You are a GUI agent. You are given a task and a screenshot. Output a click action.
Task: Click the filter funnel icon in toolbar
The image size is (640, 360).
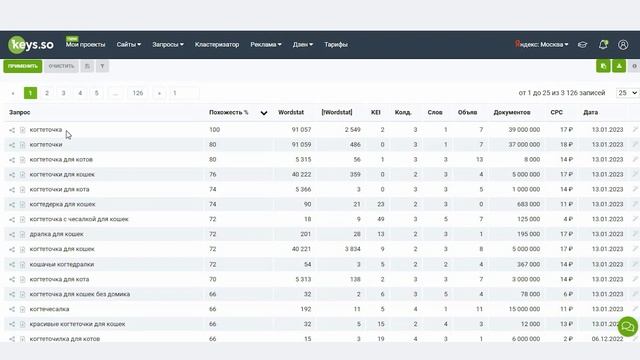pyautogui.click(x=102, y=66)
